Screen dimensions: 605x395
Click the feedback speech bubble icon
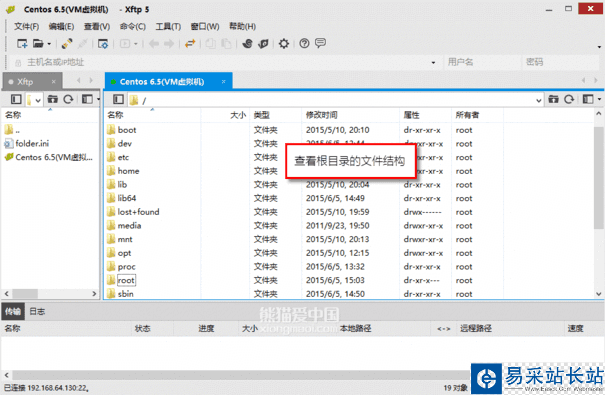pyautogui.click(x=320, y=43)
